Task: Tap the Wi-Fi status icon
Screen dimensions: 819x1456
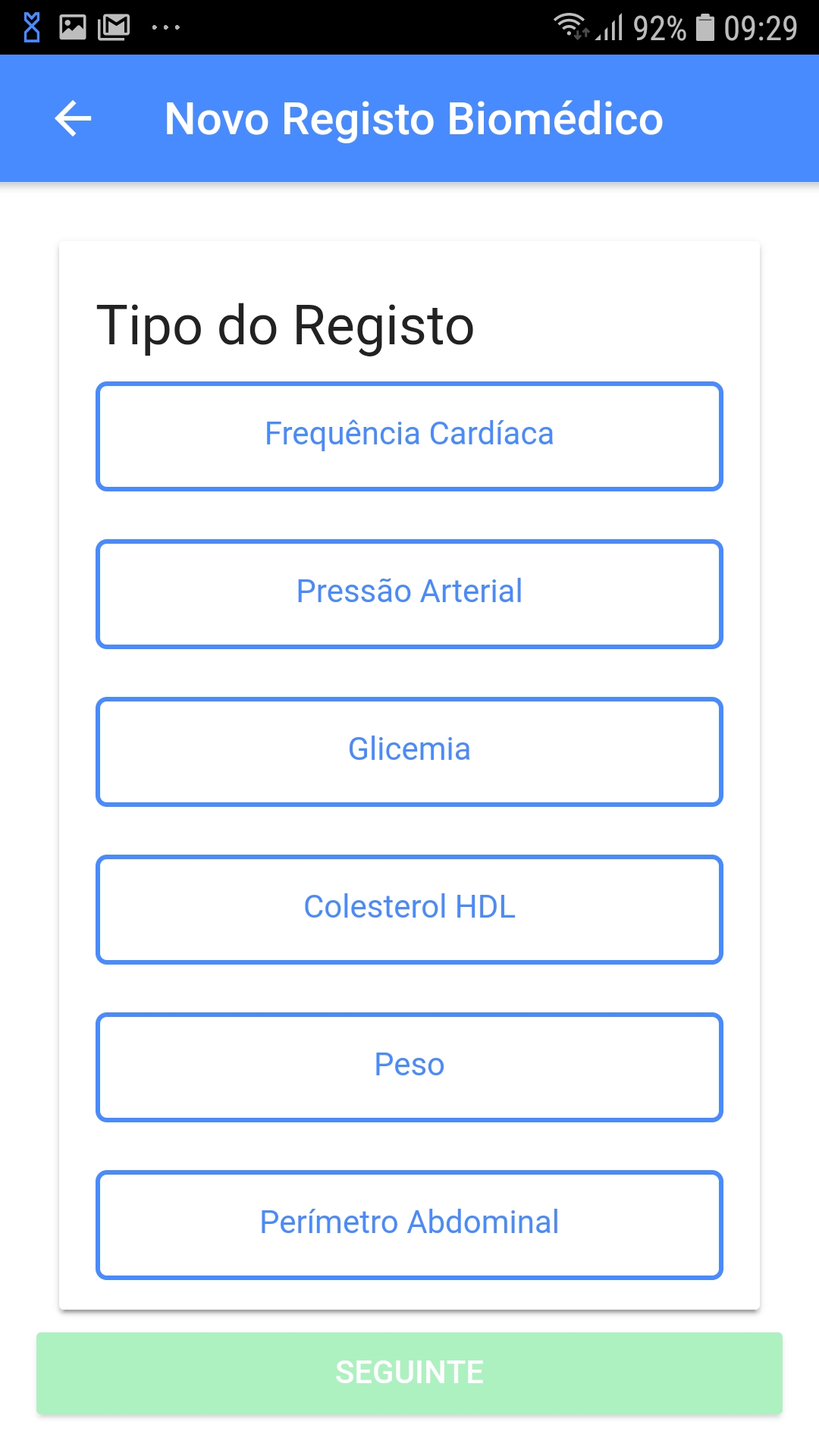Action: tap(570, 27)
